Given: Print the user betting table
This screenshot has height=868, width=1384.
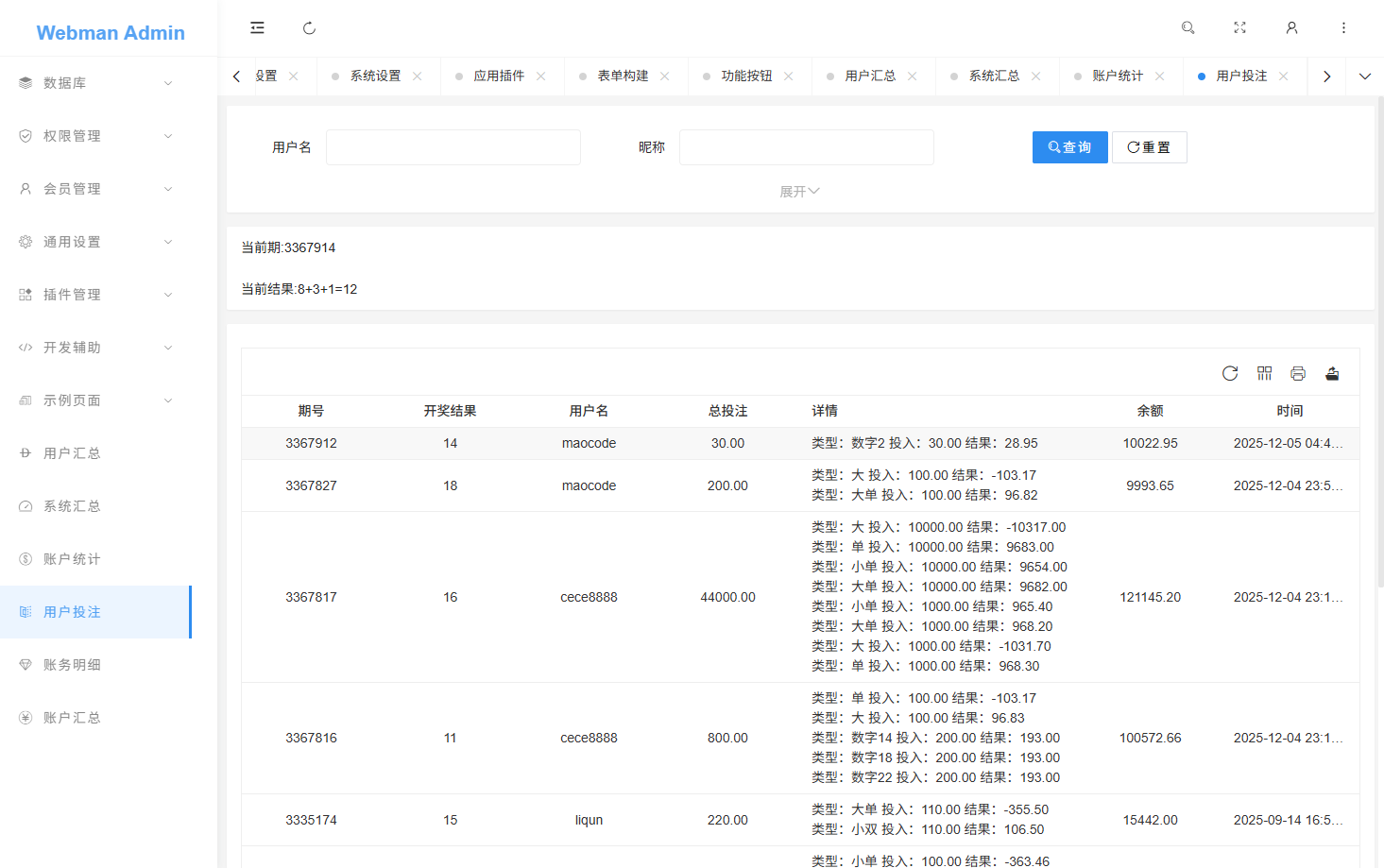Looking at the screenshot, I should click(x=1298, y=373).
